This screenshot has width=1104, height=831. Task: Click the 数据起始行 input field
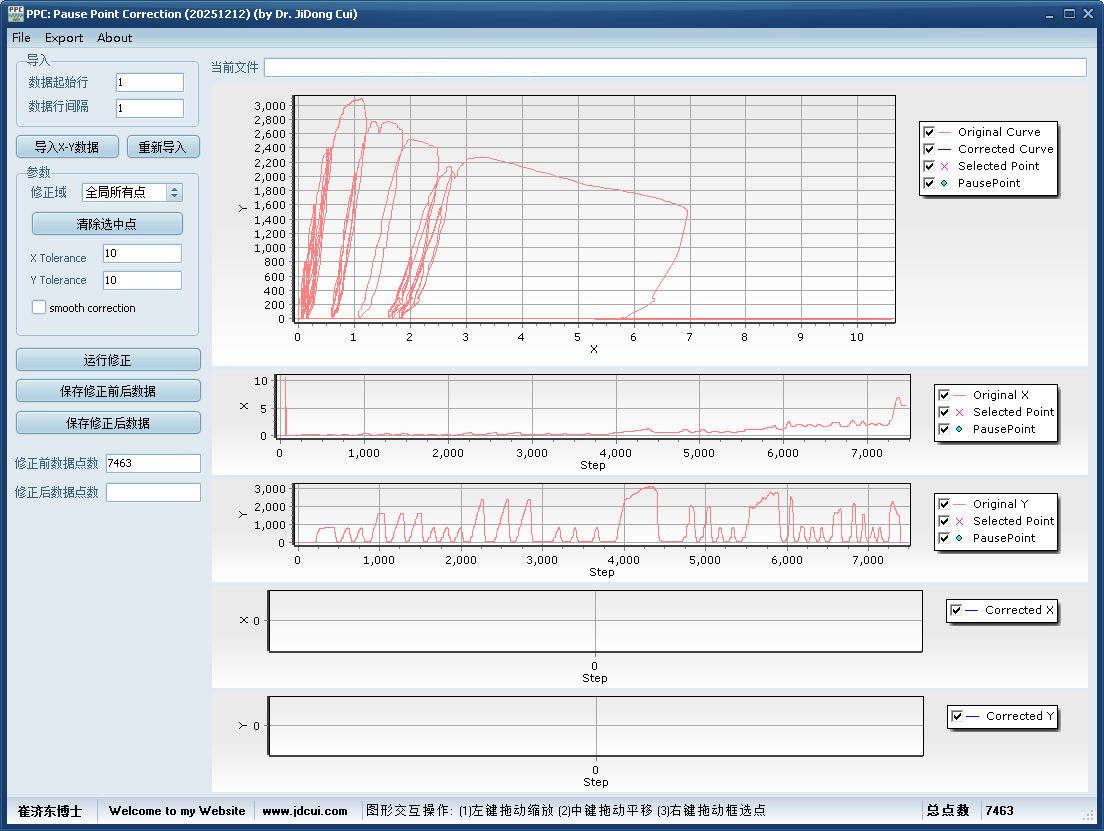[x=149, y=82]
